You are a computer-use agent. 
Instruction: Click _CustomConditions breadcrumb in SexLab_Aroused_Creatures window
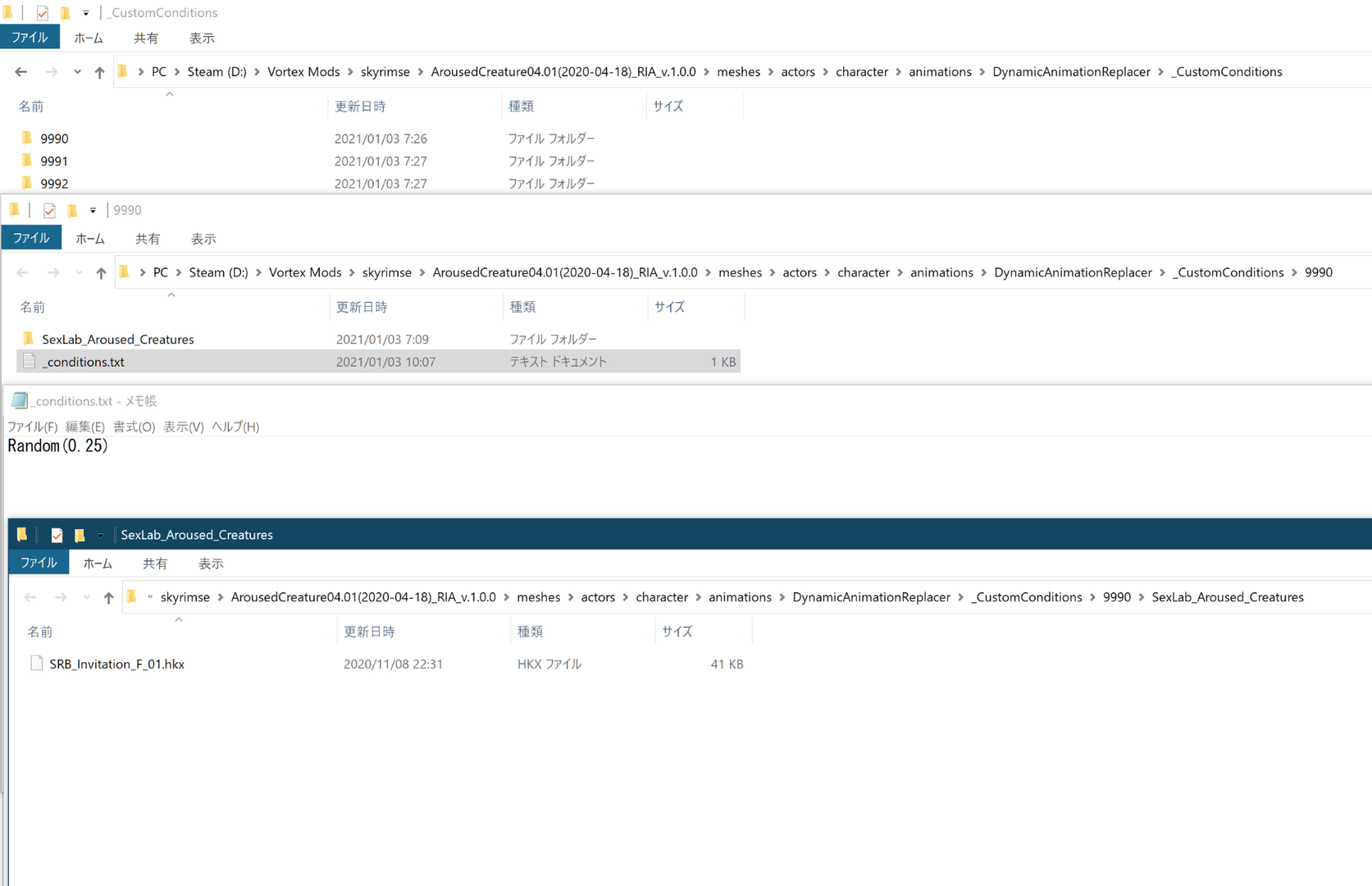tap(1027, 598)
